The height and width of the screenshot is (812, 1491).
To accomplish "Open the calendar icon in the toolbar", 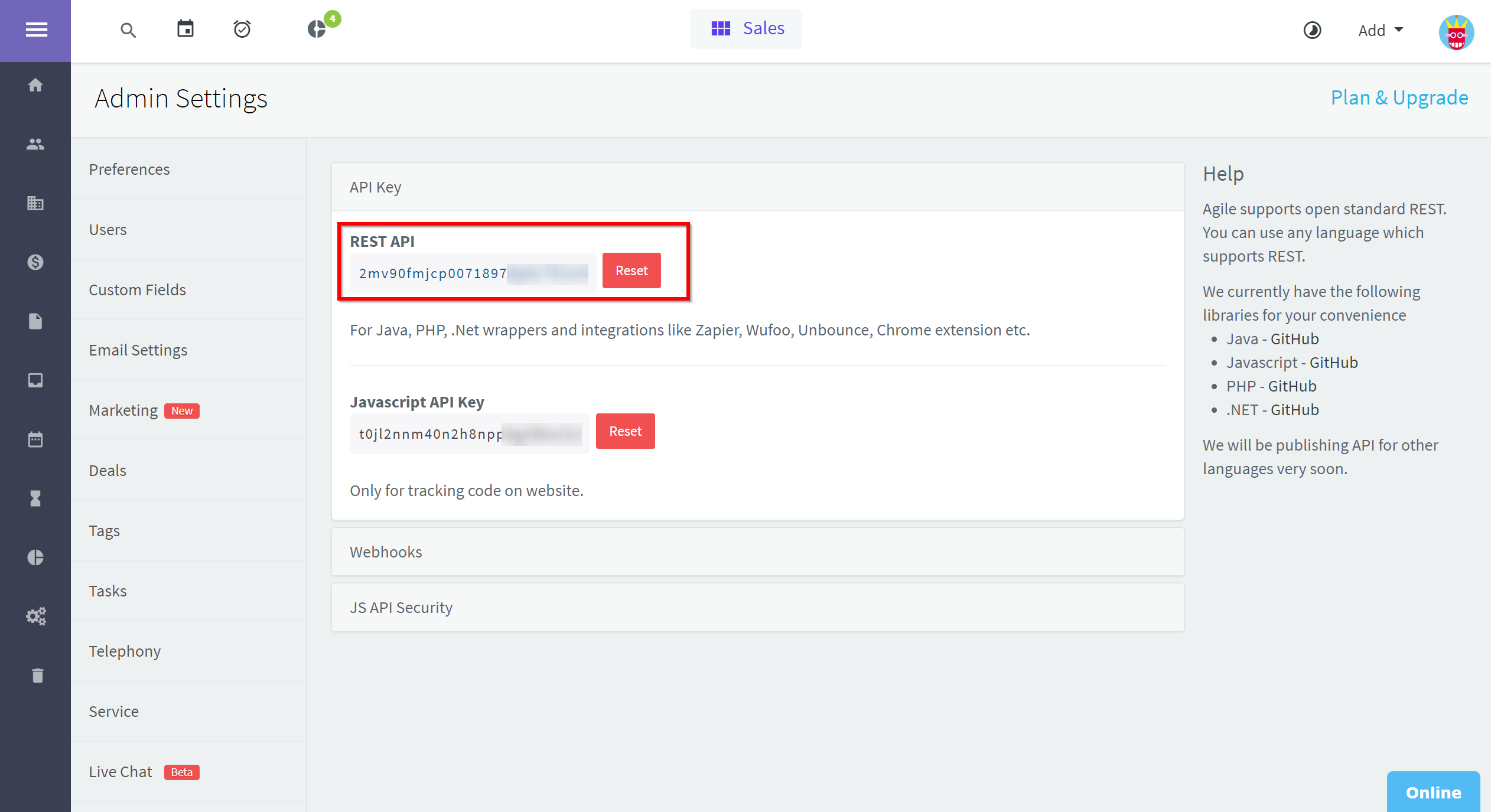I will pos(184,28).
